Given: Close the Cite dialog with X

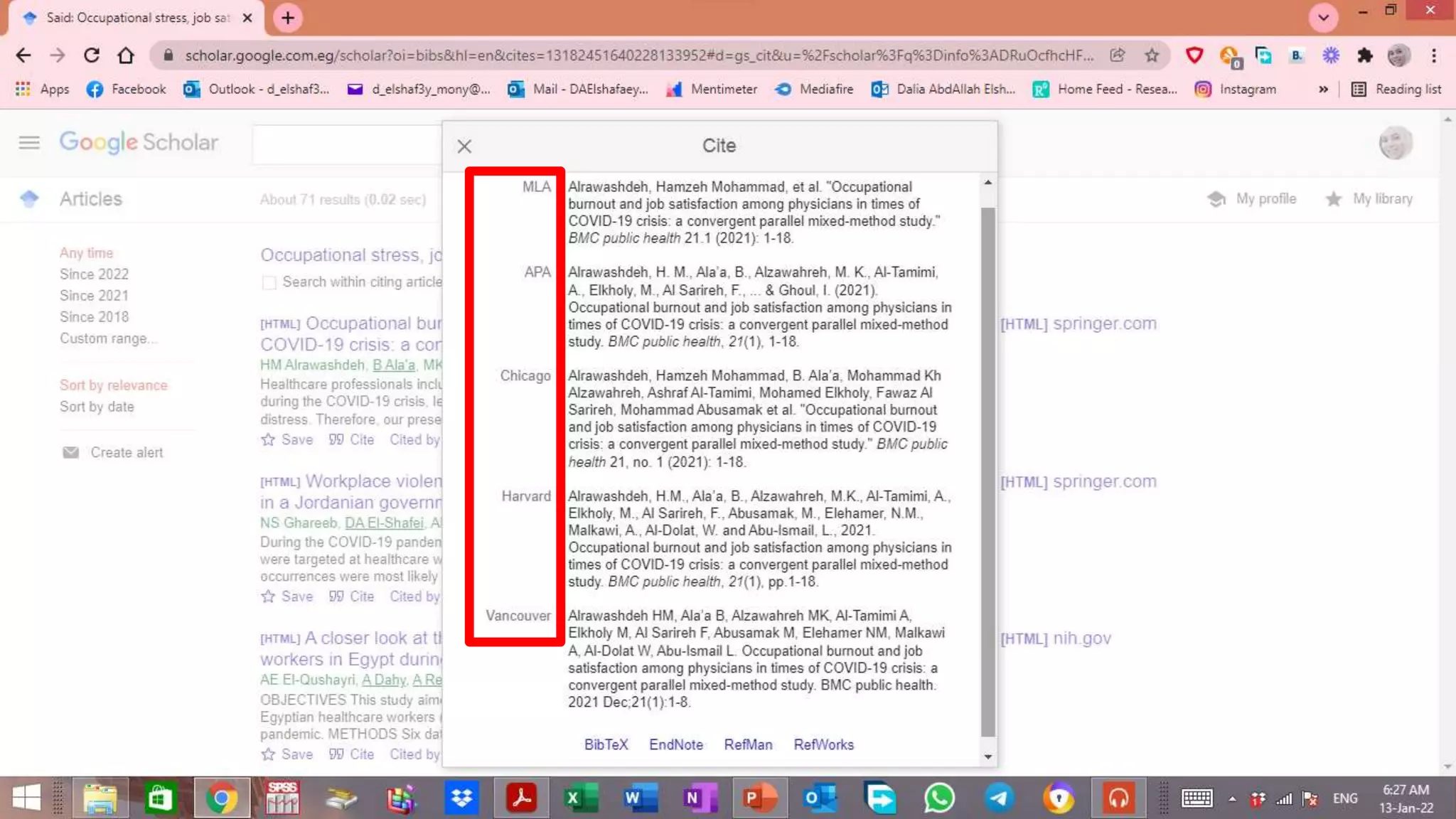Looking at the screenshot, I should 464,146.
